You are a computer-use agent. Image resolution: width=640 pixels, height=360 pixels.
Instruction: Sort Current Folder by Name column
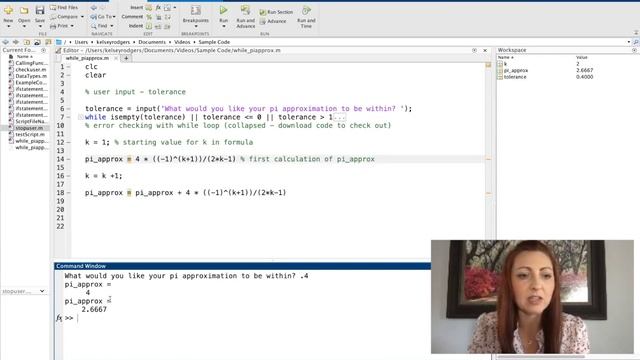click(24, 57)
